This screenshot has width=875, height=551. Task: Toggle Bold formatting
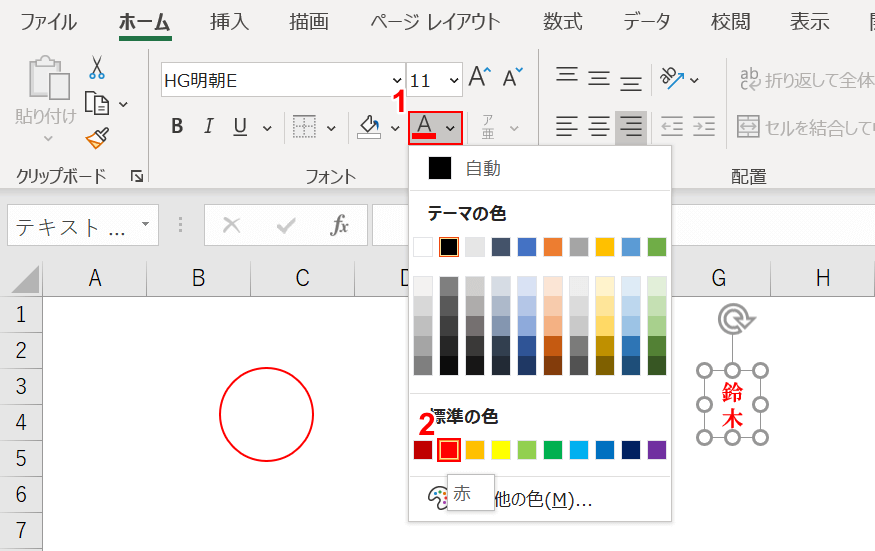pyautogui.click(x=177, y=127)
